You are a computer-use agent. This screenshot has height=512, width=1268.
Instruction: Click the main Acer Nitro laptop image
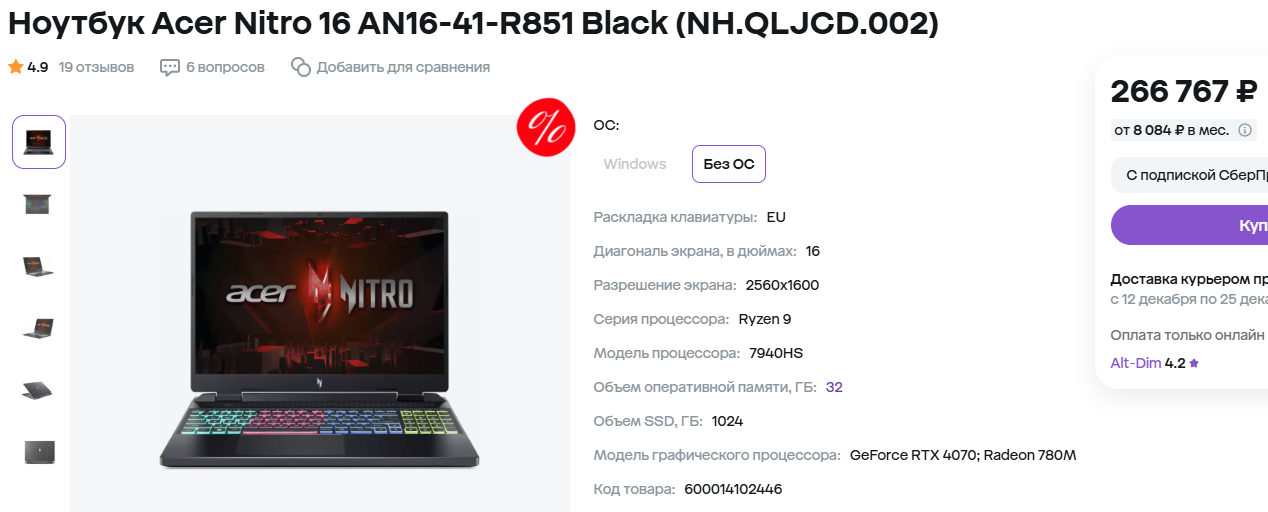pyautogui.click(x=320, y=340)
